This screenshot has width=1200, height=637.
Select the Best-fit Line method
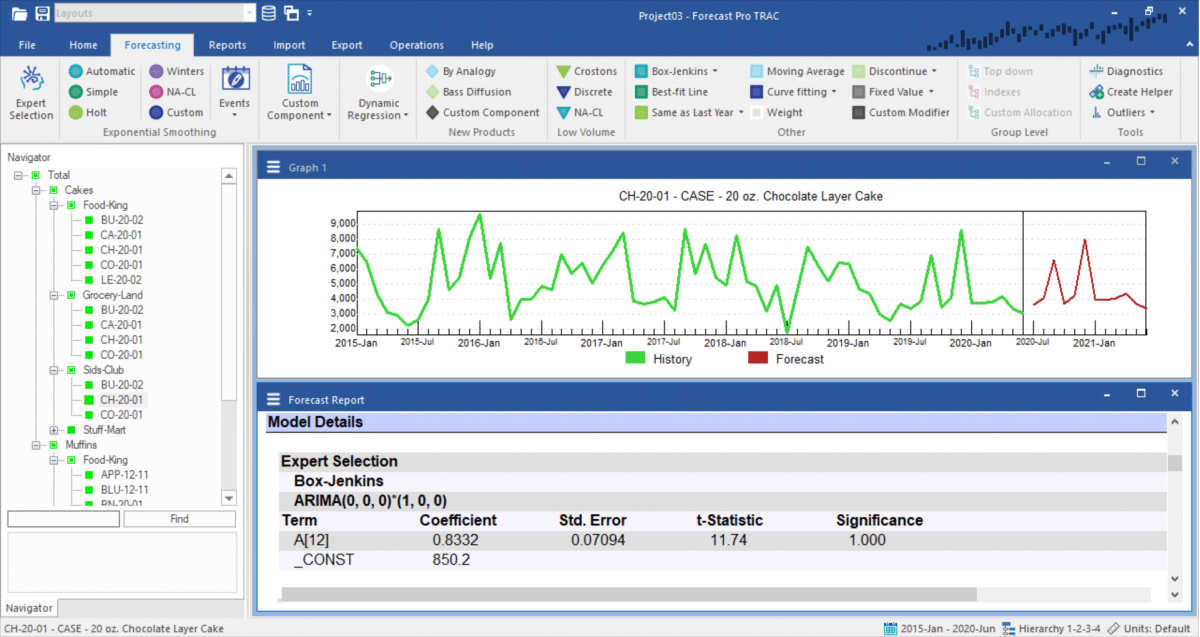coord(680,91)
